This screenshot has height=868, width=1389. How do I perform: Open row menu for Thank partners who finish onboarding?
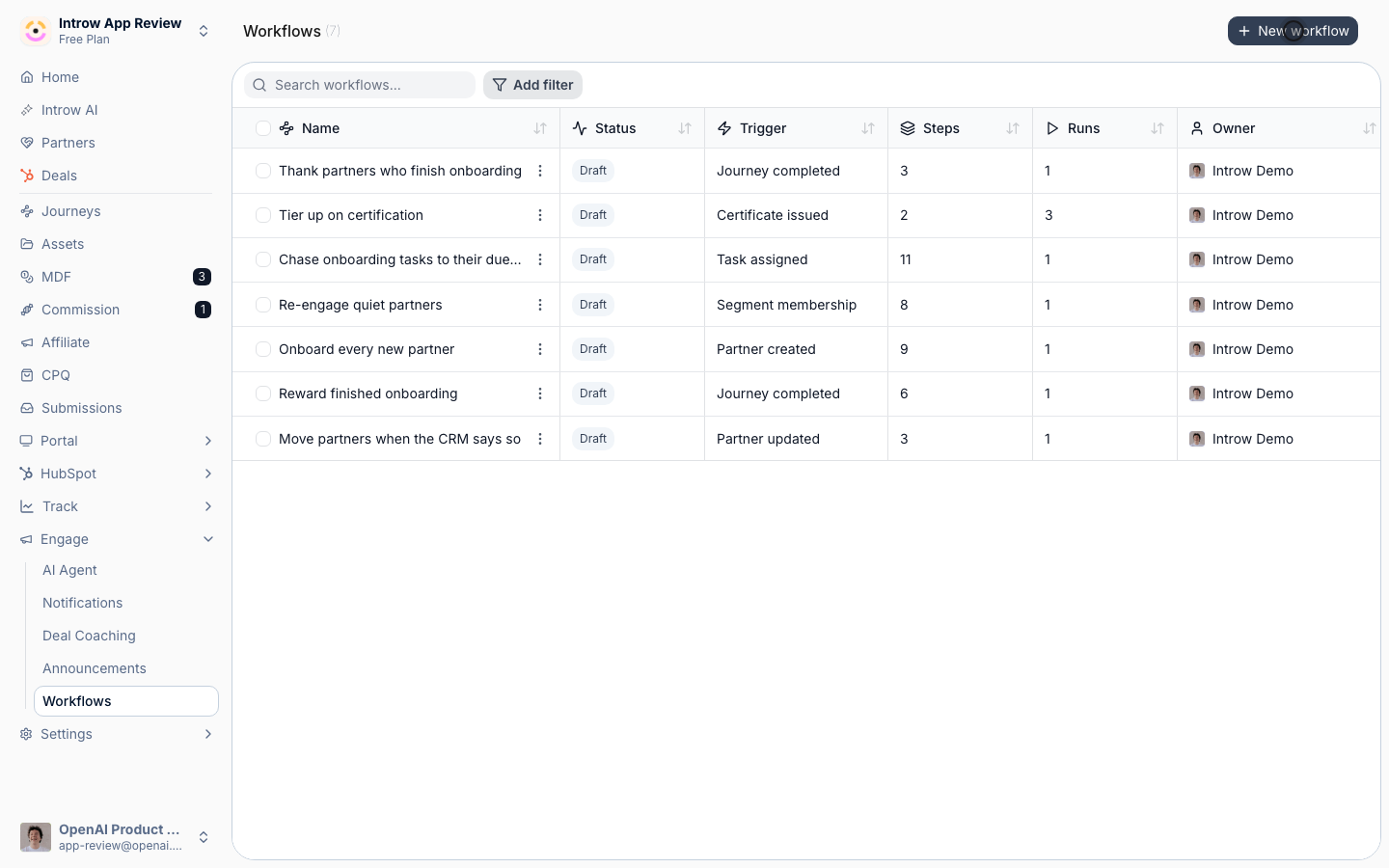tap(540, 171)
